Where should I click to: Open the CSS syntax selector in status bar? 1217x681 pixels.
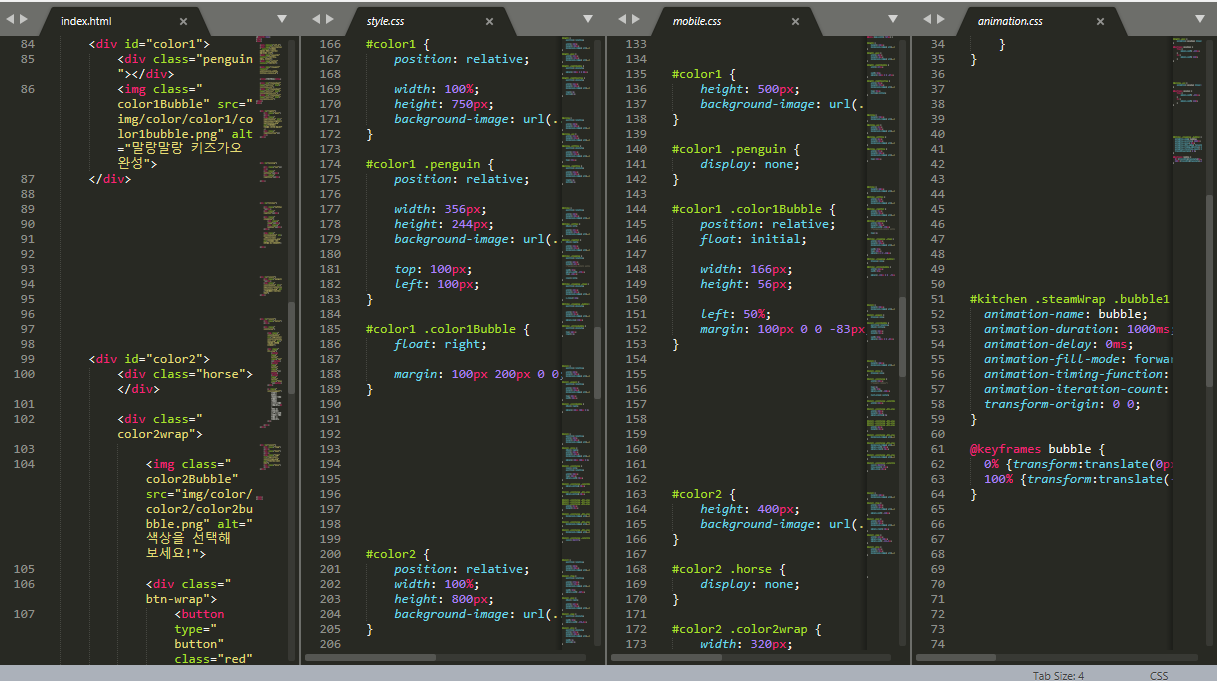(x=1159, y=676)
